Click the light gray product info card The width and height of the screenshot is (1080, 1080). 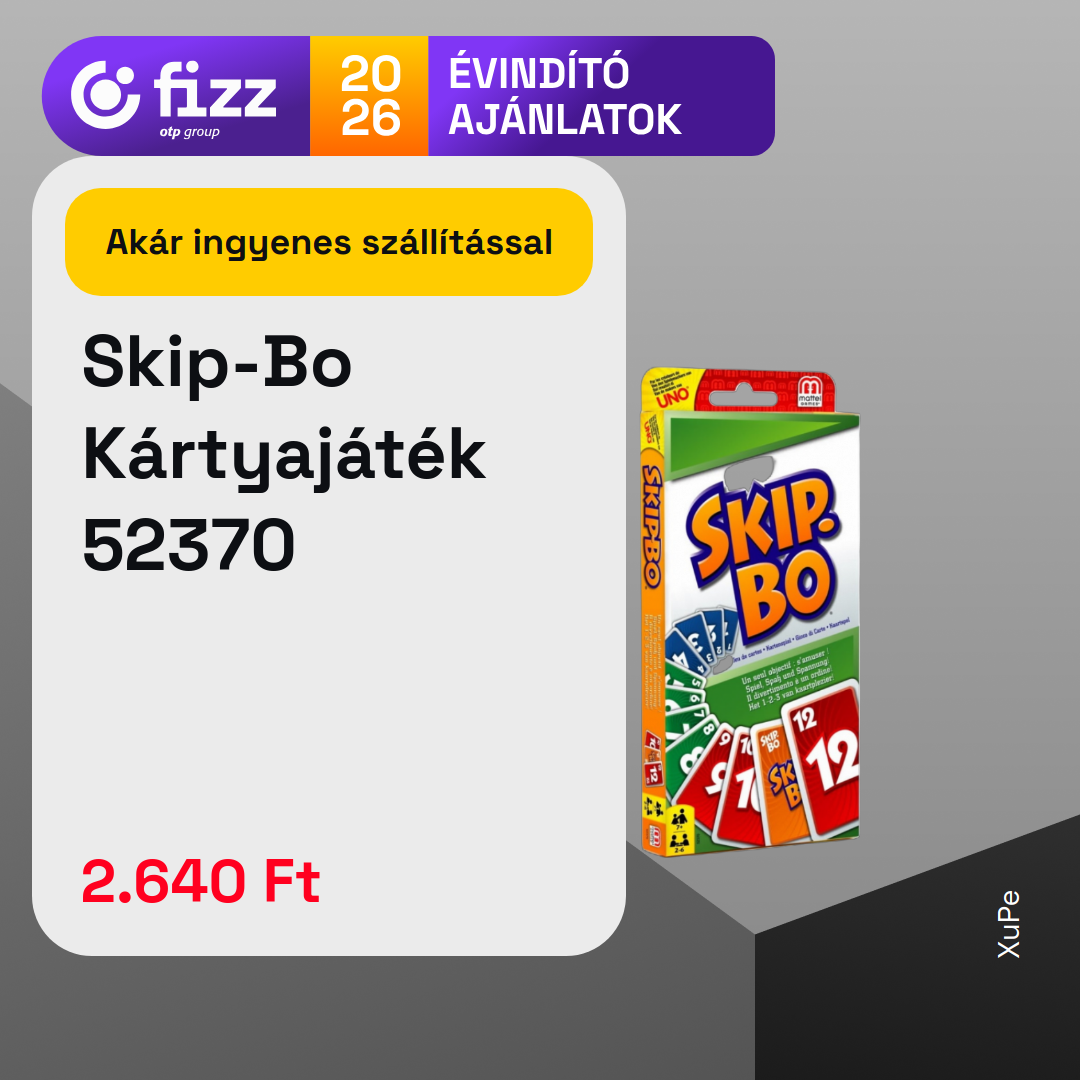coord(329,556)
